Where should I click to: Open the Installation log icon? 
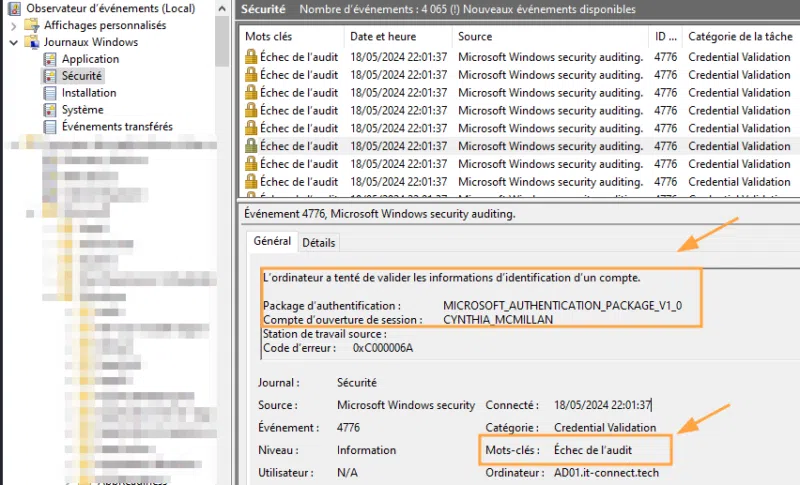coord(51,93)
